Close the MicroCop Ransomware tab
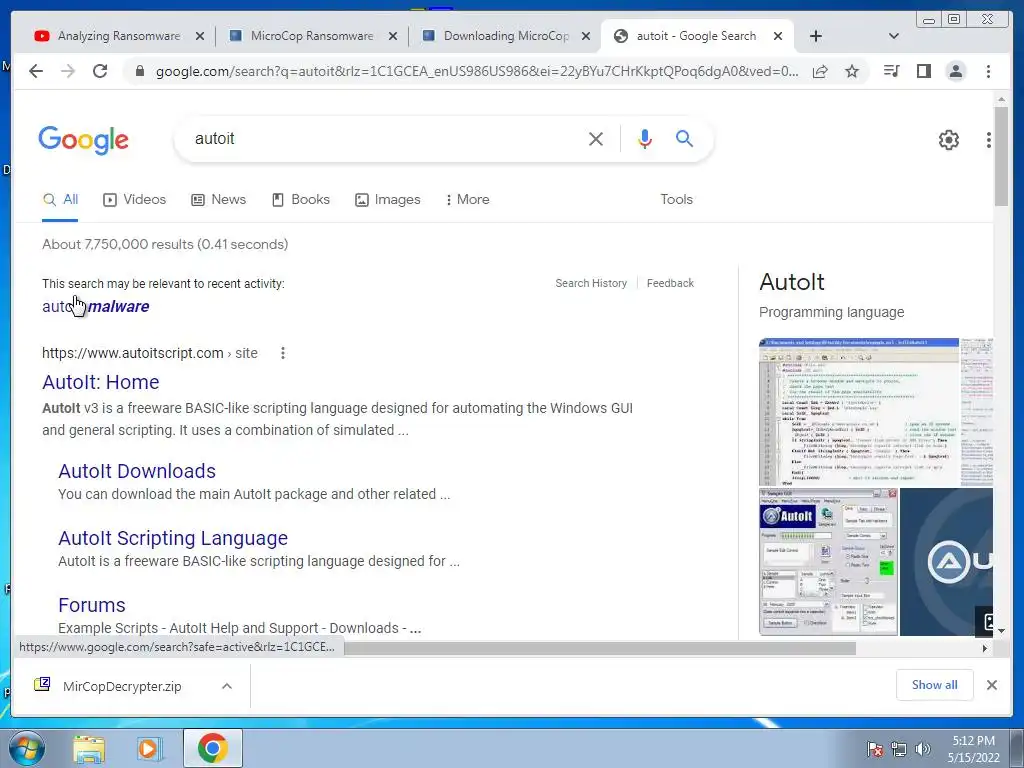Viewport: 1024px width, 768px height. point(392,36)
